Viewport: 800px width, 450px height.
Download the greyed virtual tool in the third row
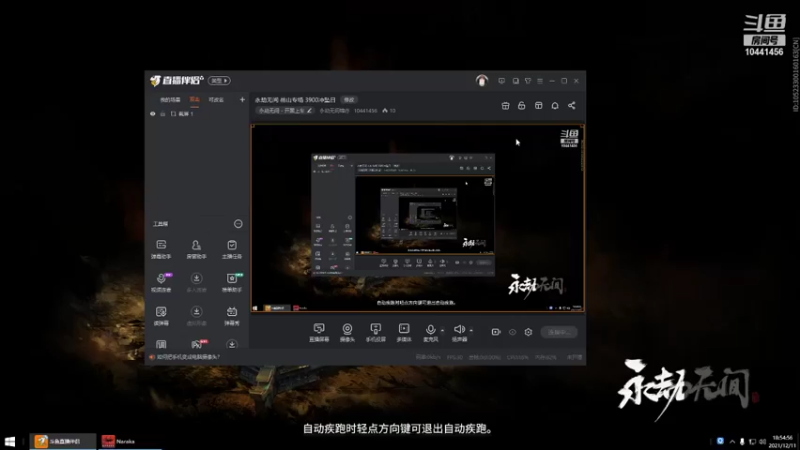196,316
